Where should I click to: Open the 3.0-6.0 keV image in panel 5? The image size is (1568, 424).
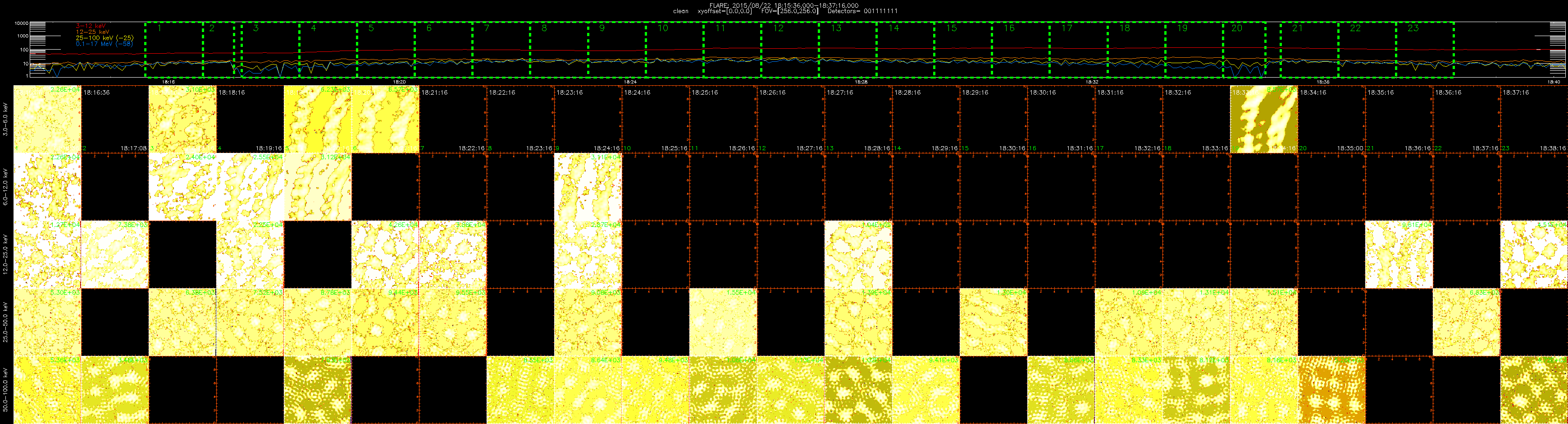click(318, 120)
